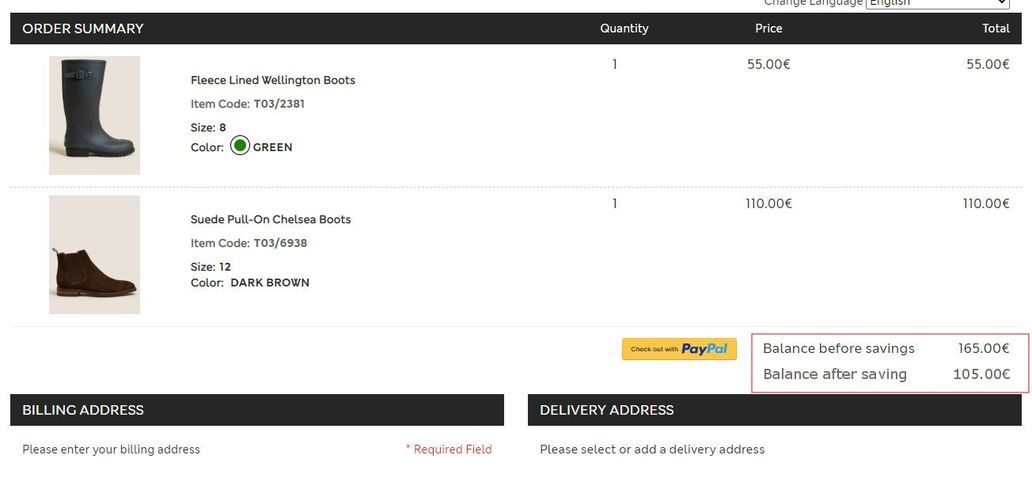Click the Balance before savings amount
Screen dimensions: 1032x478
point(983,349)
